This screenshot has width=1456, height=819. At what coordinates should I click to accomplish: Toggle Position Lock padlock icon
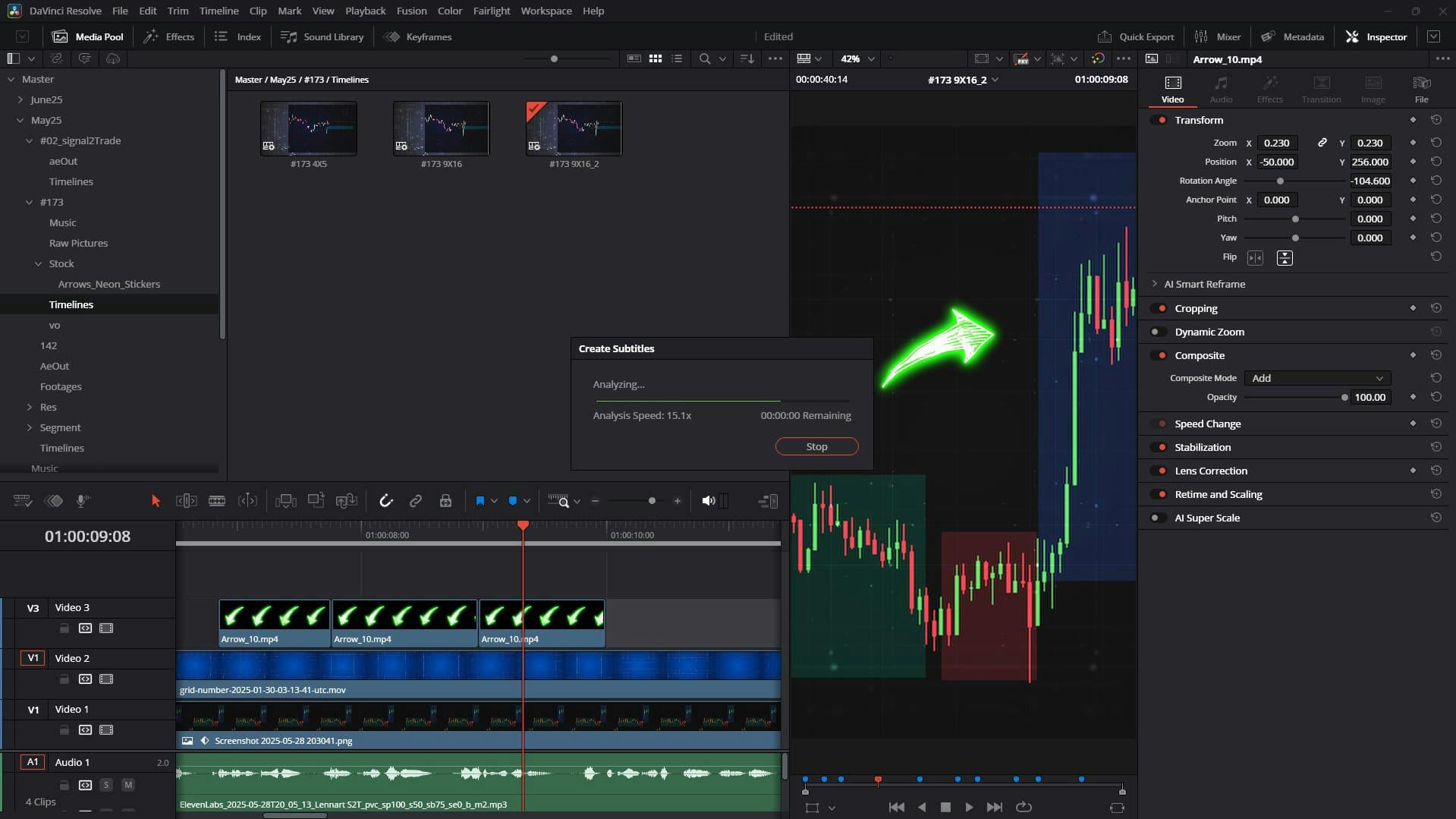coord(445,501)
